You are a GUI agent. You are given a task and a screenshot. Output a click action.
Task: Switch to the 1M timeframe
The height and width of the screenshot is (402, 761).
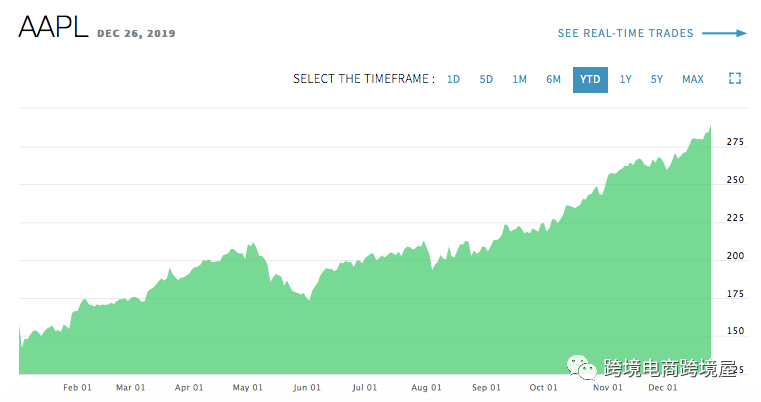(519, 79)
